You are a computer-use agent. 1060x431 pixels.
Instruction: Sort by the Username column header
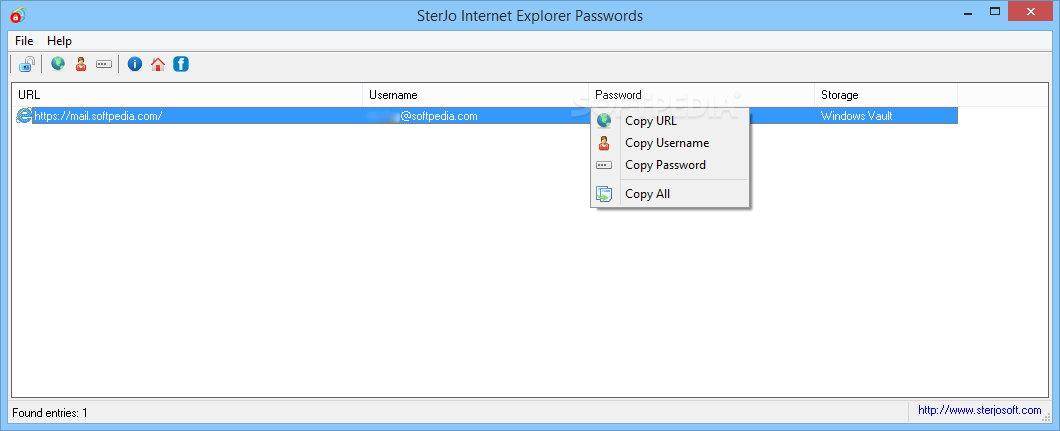476,95
